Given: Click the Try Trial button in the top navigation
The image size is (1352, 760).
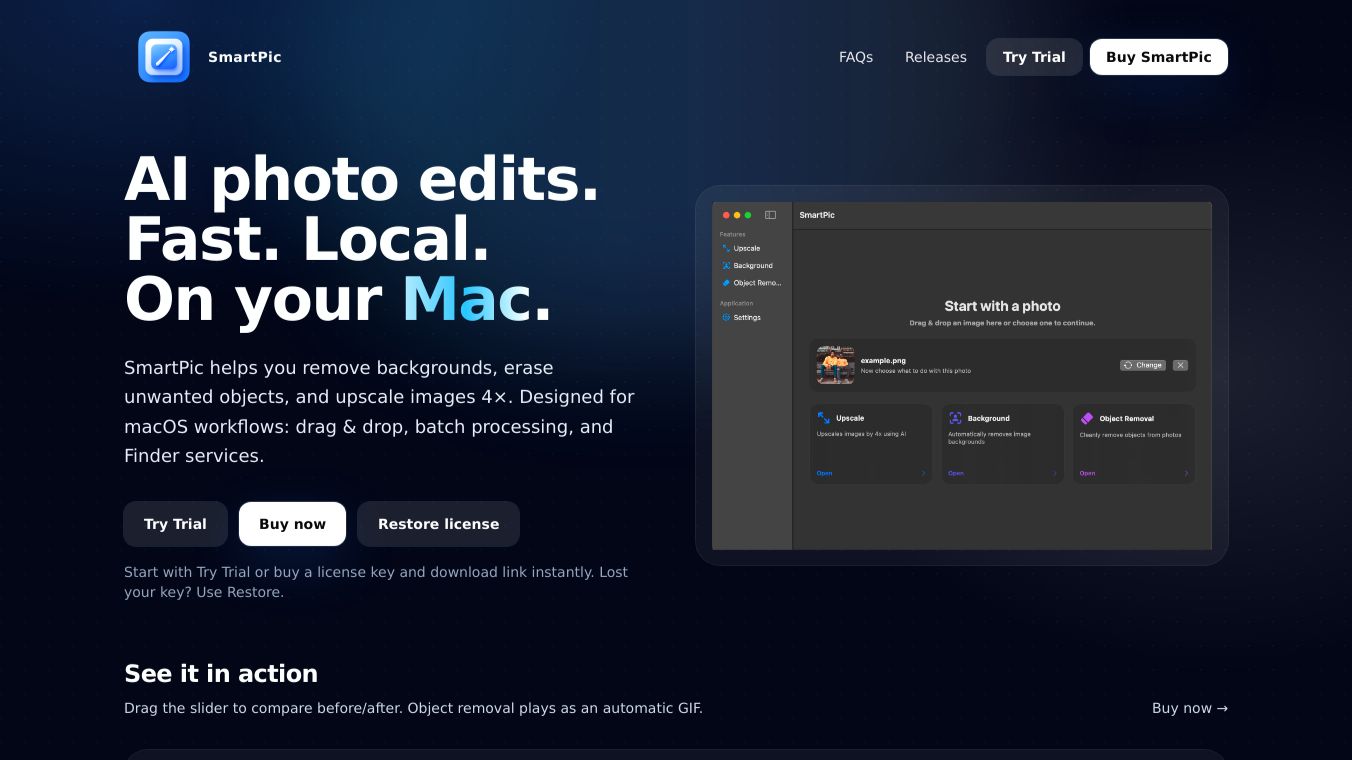Looking at the screenshot, I should point(1034,57).
